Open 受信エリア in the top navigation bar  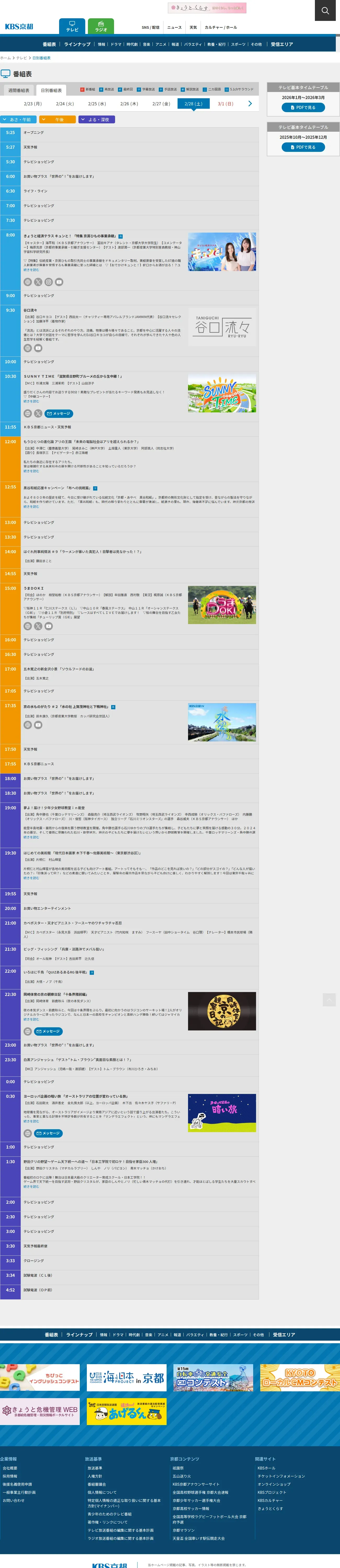coord(282,44)
